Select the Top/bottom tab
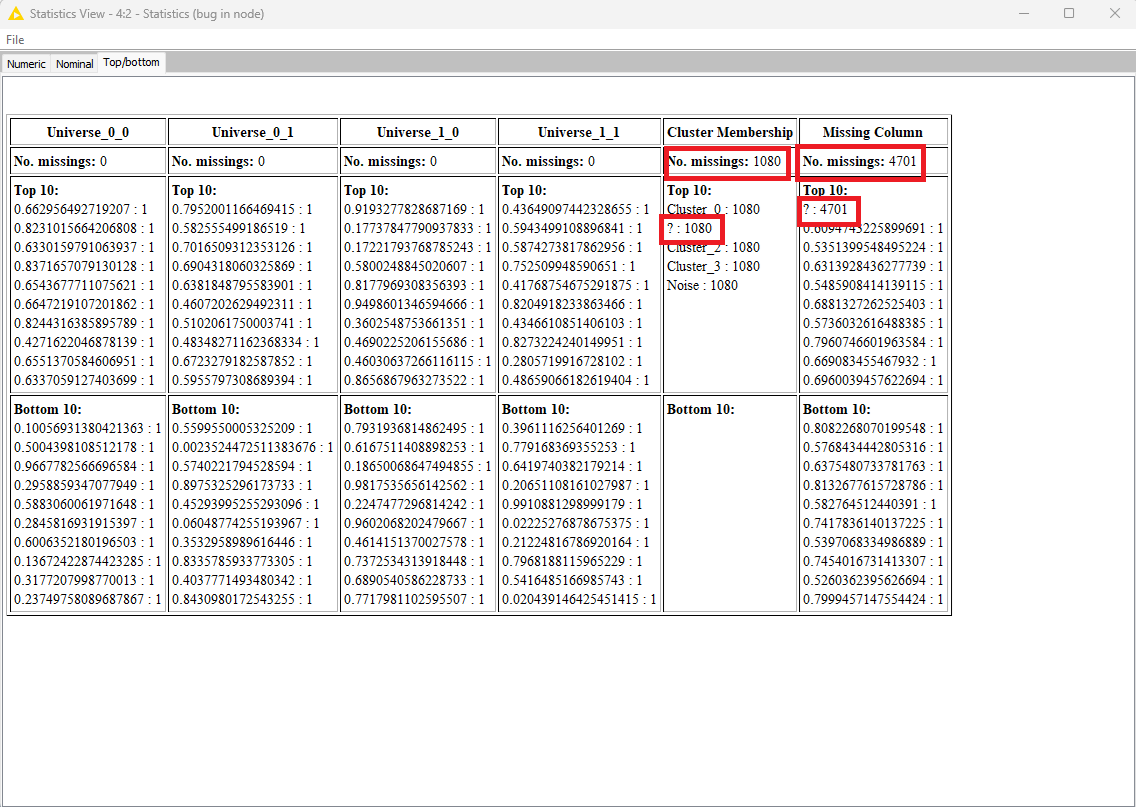 pyautogui.click(x=131, y=62)
